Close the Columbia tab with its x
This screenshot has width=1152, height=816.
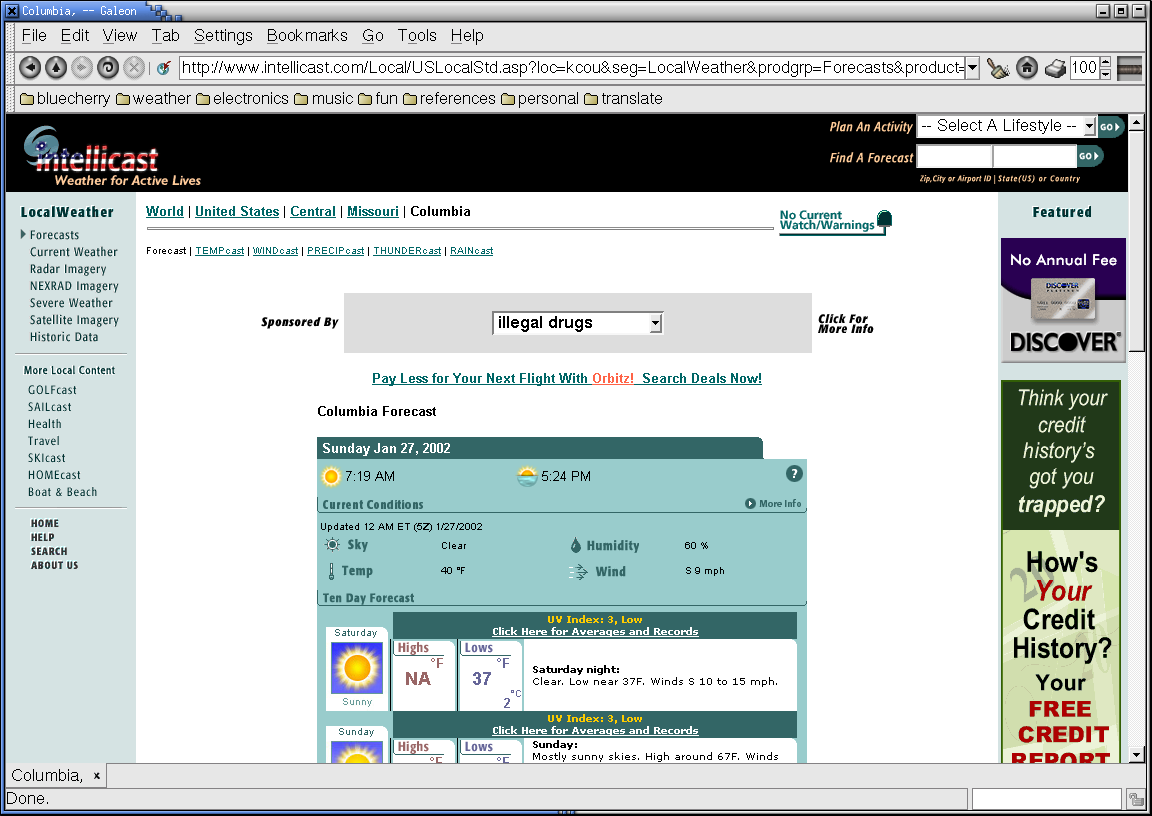[x=96, y=776]
